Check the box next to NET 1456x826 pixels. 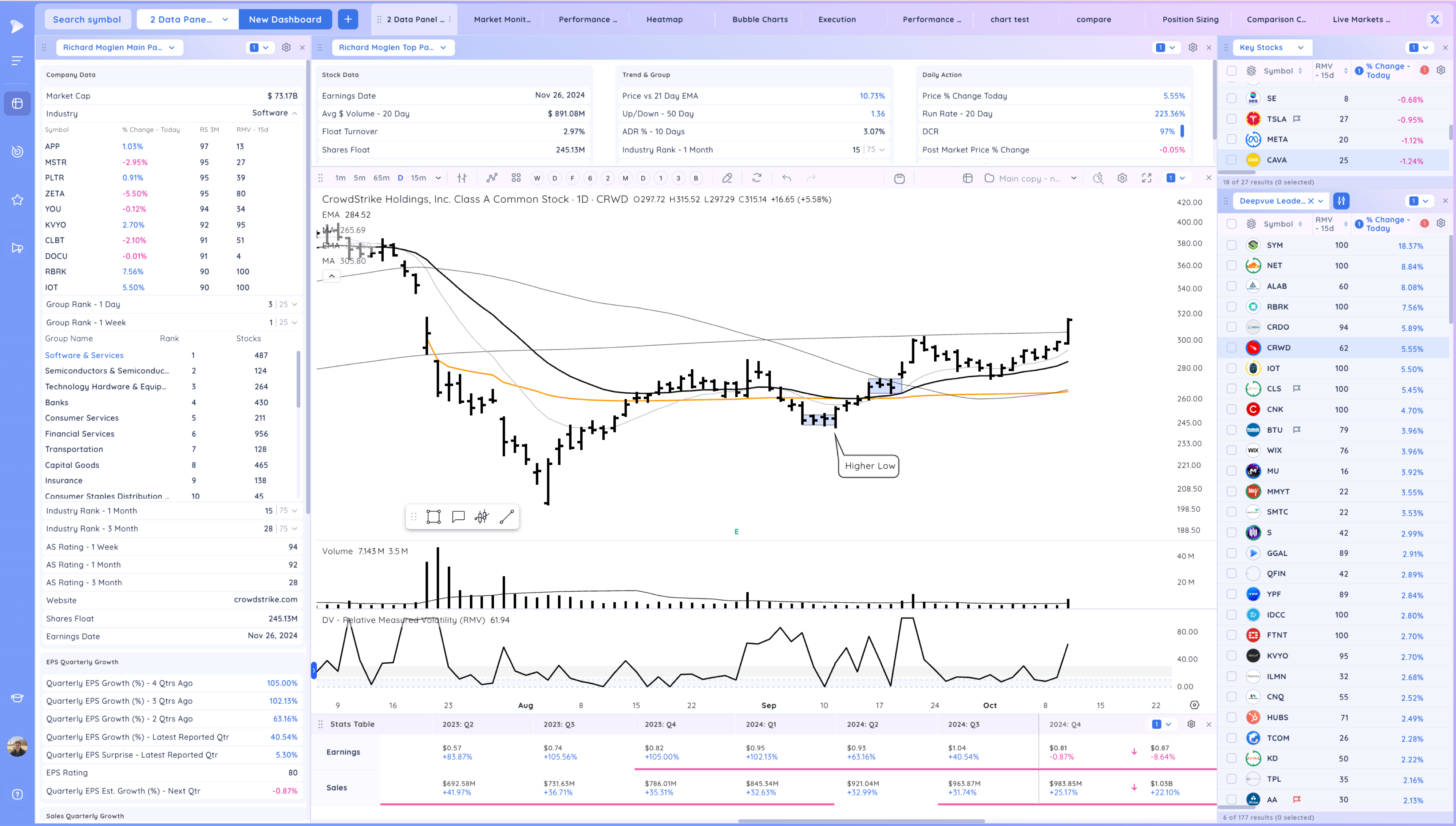click(x=1231, y=266)
